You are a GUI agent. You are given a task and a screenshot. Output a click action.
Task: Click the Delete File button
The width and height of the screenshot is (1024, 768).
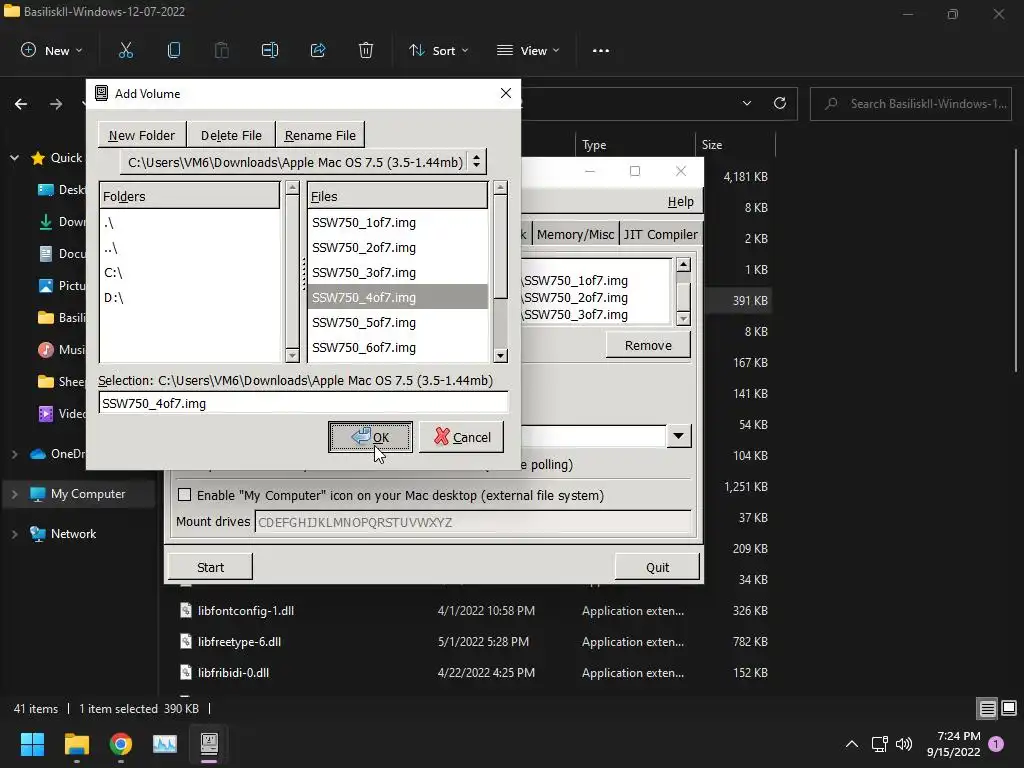pyautogui.click(x=231, y=135)
